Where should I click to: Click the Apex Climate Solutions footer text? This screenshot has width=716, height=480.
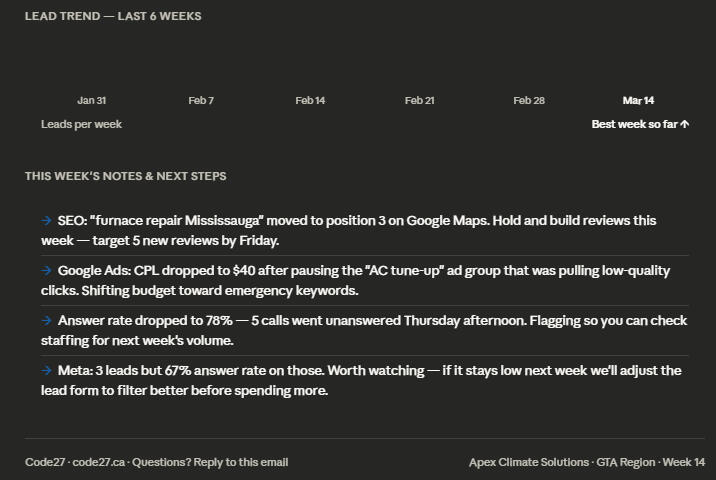[529, 462]
